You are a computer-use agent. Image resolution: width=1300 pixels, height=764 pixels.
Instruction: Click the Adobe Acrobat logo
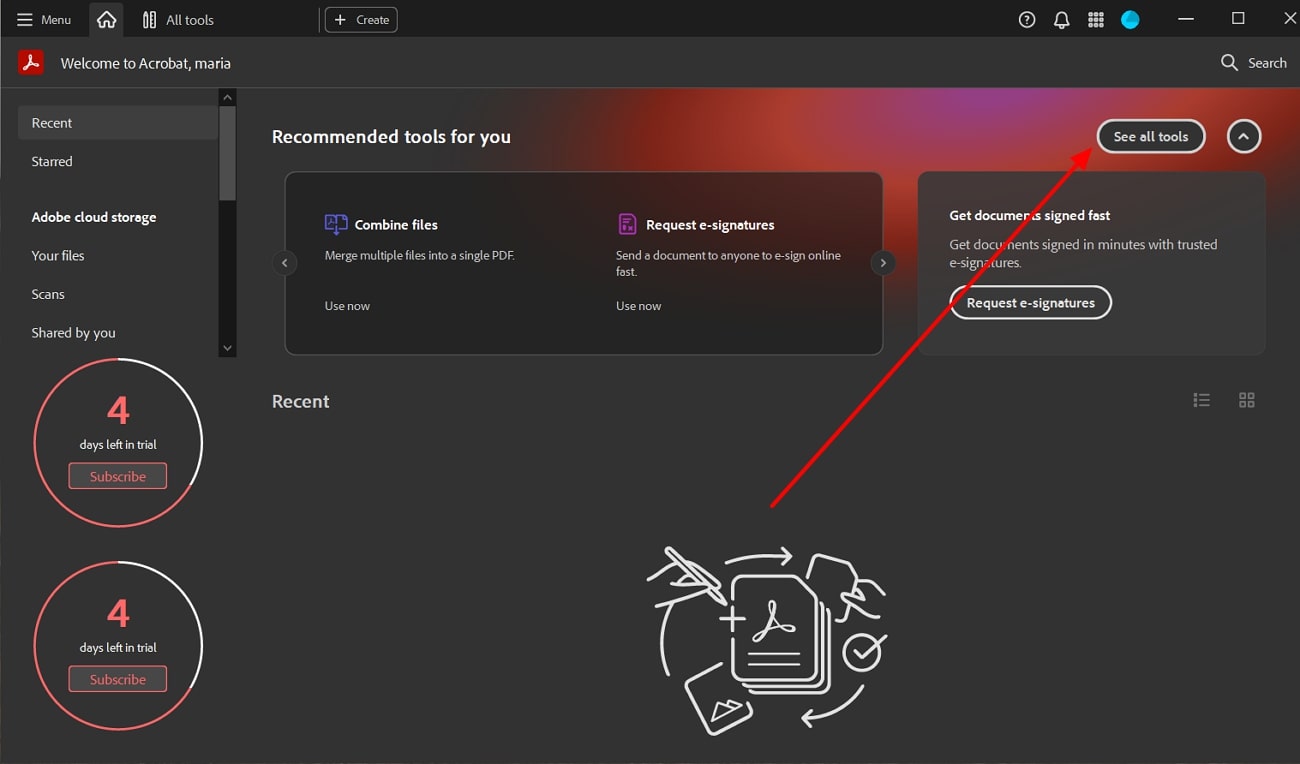click(x=31, y=63)
